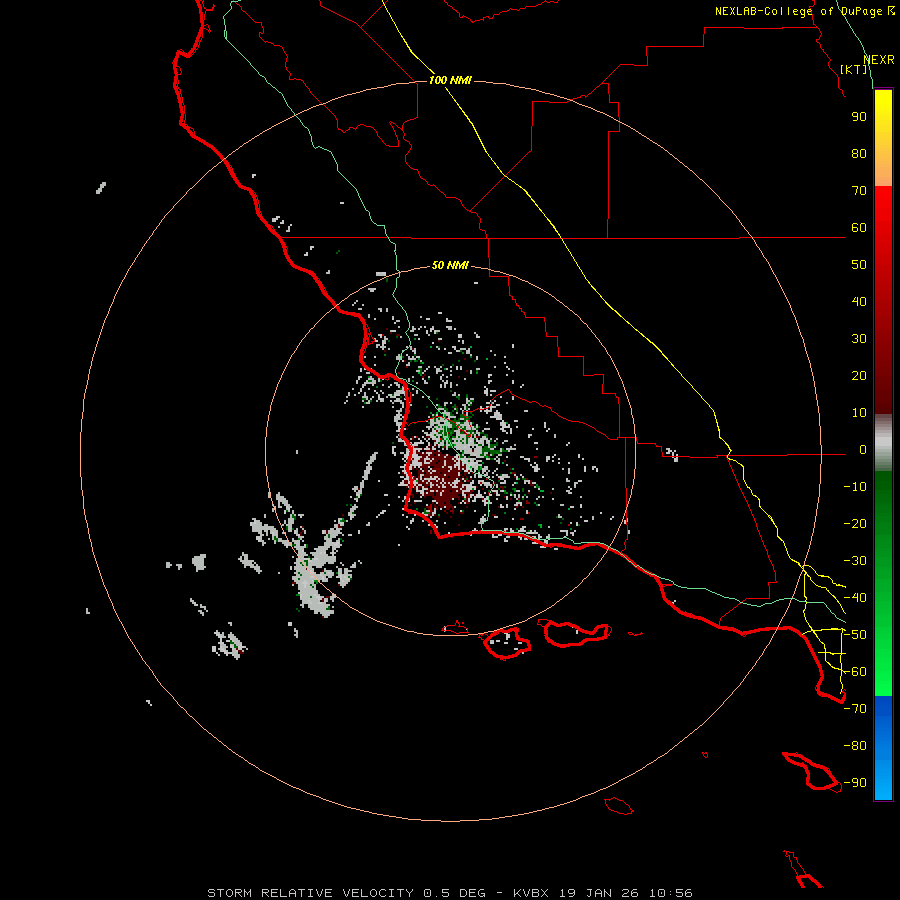Pick the -50 scale label
900x900 pixels.
click(x=855, y=635)
